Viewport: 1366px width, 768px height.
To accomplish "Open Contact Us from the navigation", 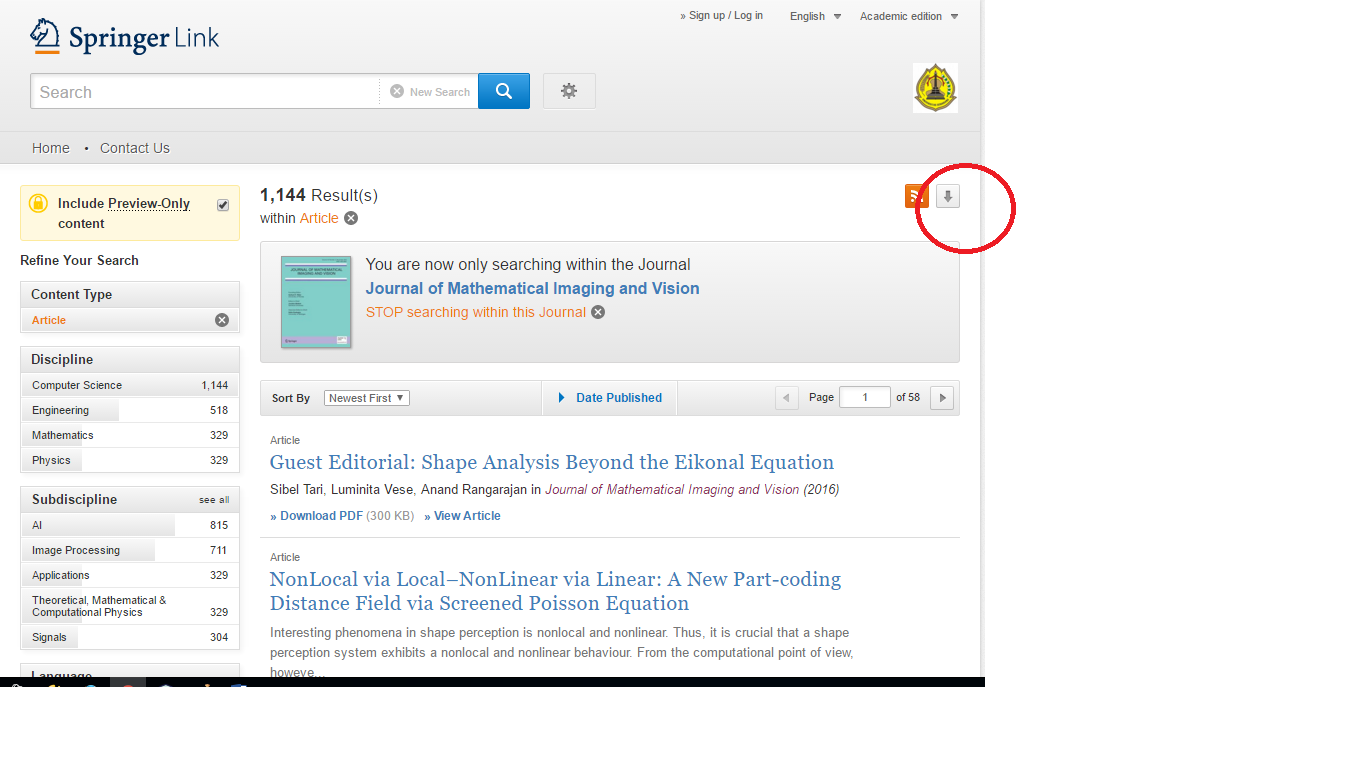I will pyautogui.click(x=134, y=147).
